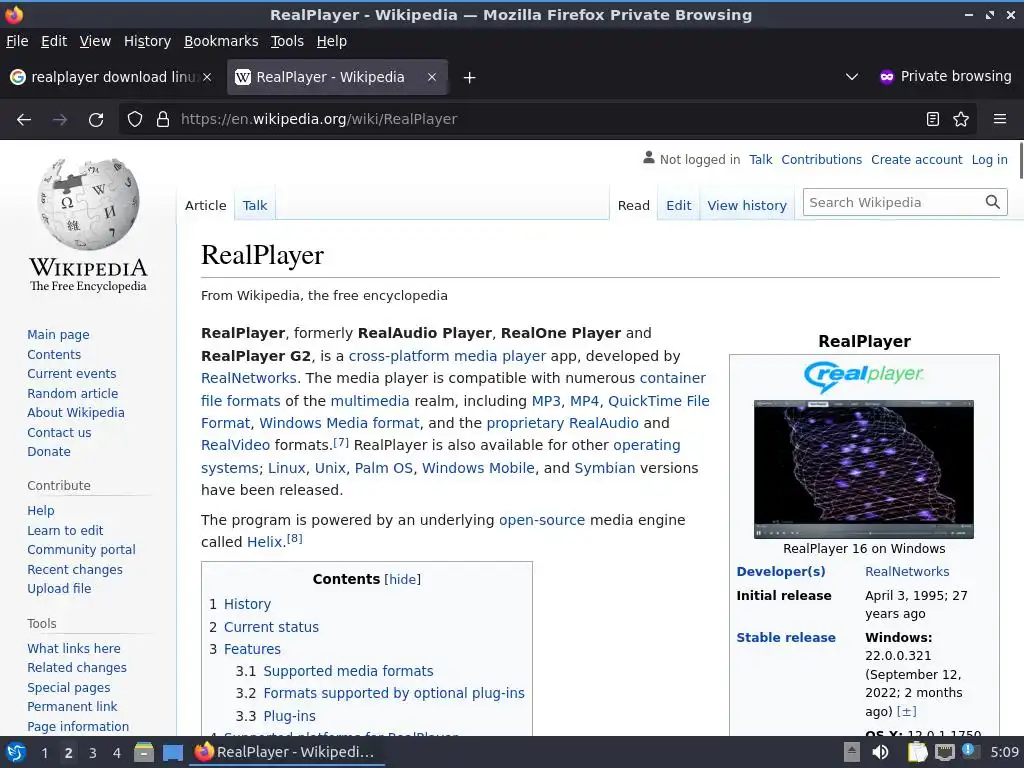The height and width of the screenshot is (768, 1024).
Task: Follow the RealNetworks link in the intro paragraph
Action: tap(248, 379)
